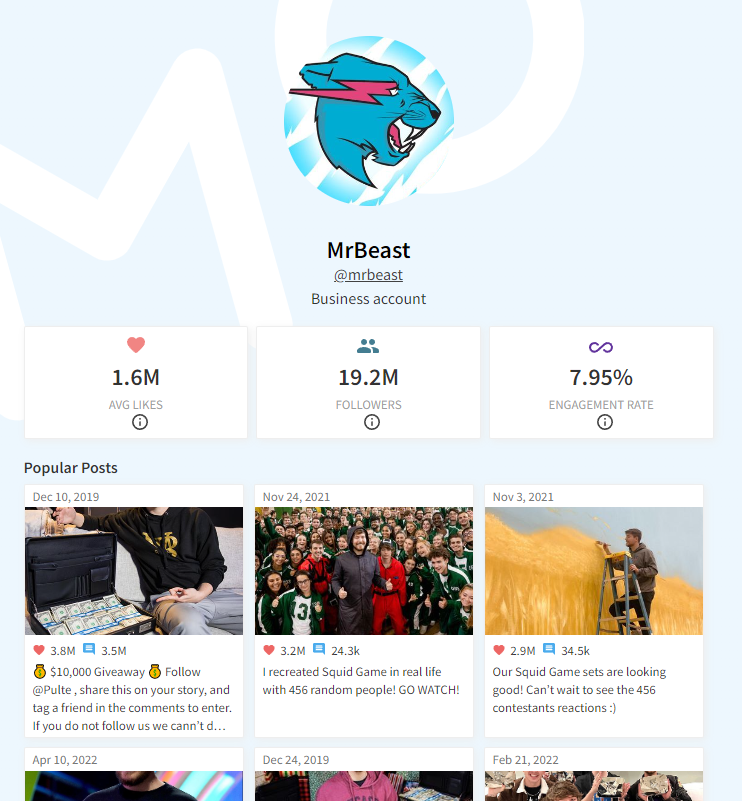Click the MrBeast panther profile picture

369,121
